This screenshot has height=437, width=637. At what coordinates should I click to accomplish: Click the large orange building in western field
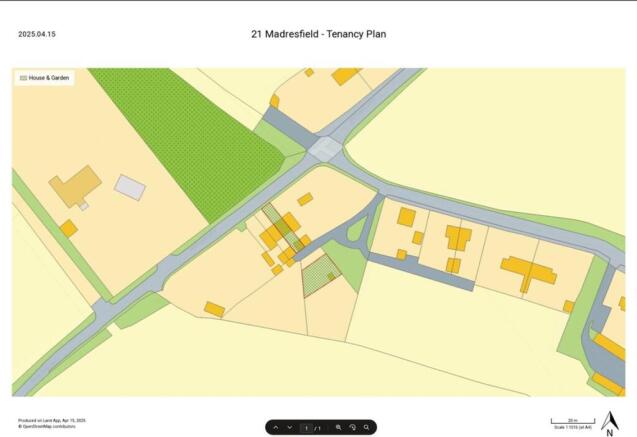click(x=75, y=186)
